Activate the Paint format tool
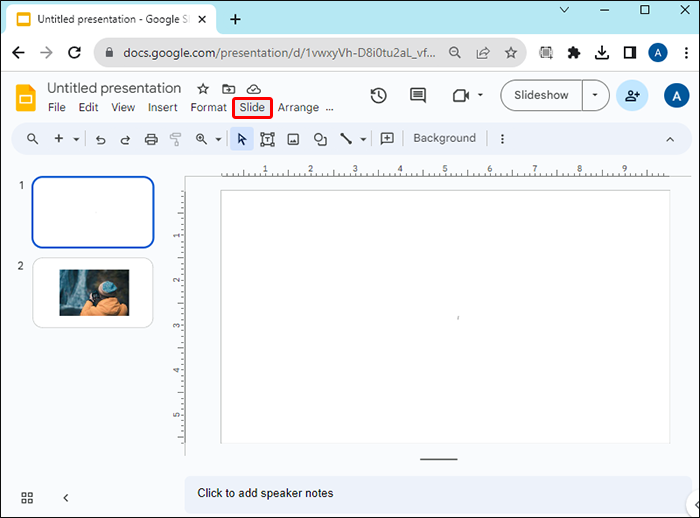This screenshot has width=700, height=518. (x=175, y=139)
